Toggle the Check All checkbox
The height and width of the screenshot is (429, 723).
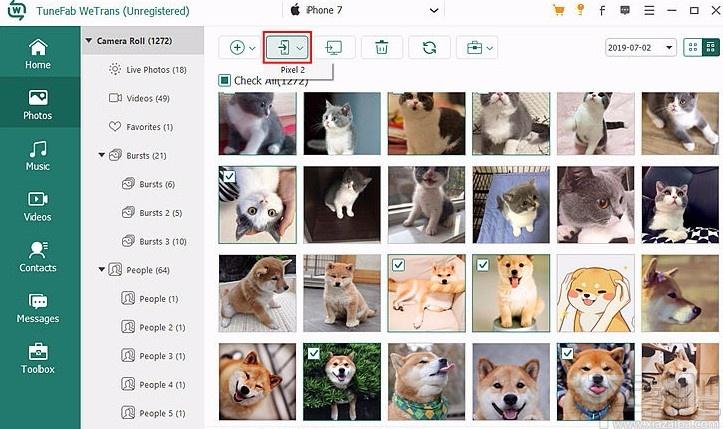pos(225,81)
